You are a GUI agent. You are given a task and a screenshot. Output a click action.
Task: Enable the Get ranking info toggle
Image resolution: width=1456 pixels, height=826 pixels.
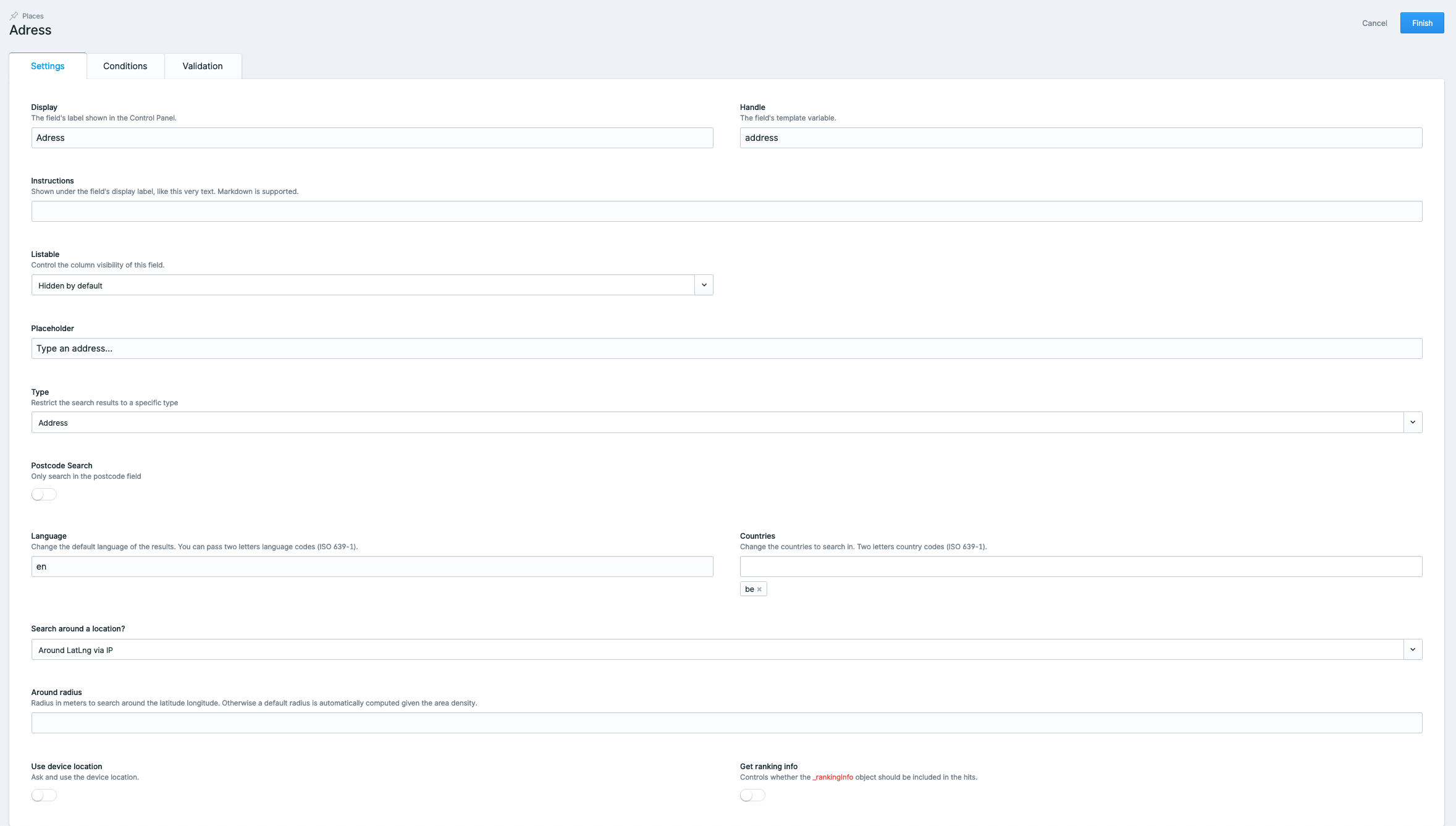752,796
